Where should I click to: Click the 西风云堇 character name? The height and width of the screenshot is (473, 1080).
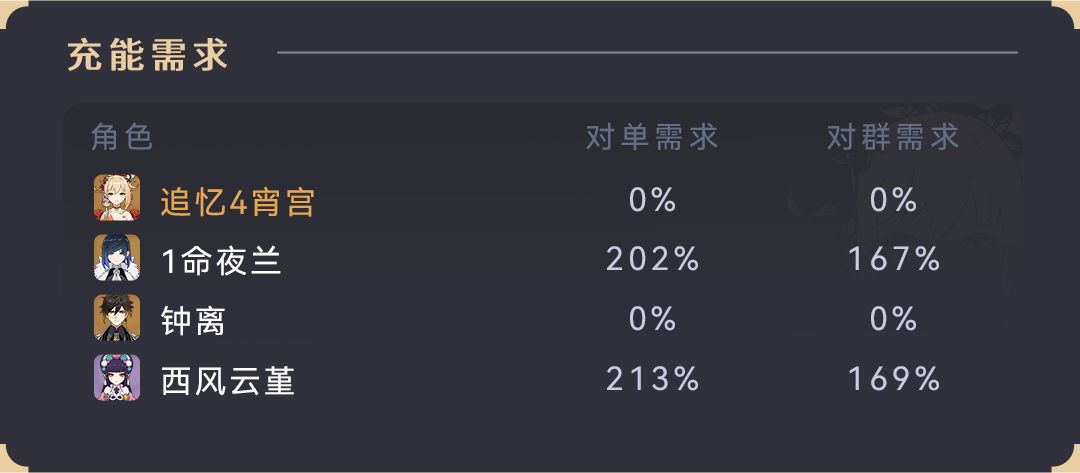[x=228, y=380]
